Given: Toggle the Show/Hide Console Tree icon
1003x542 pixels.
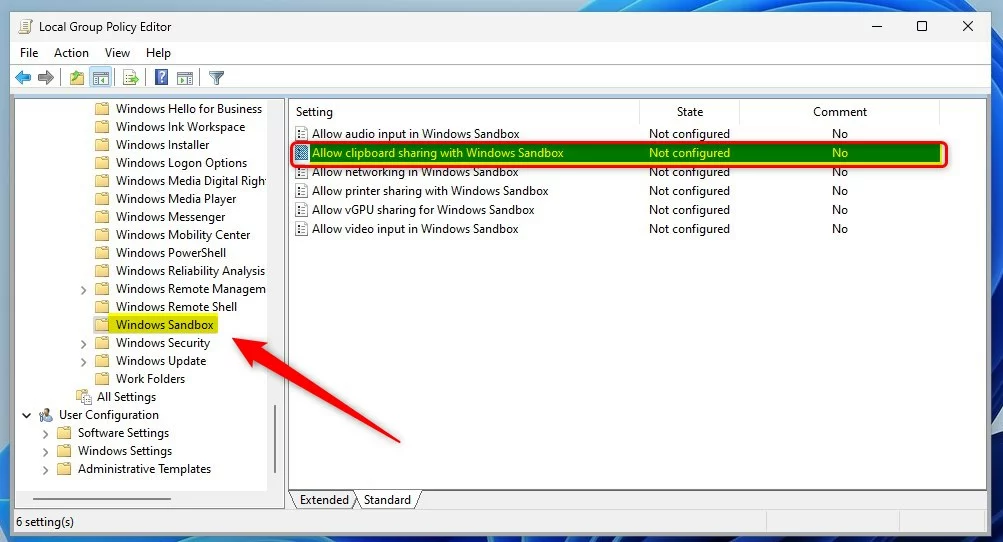Looking at the screenshot, I should pos(101,78).
